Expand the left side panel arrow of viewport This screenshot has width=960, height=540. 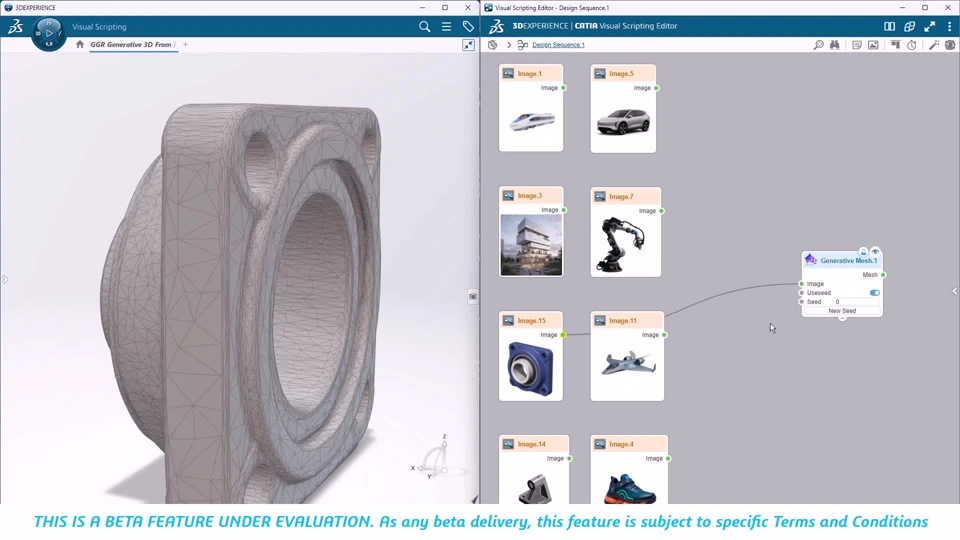point(5,280)
